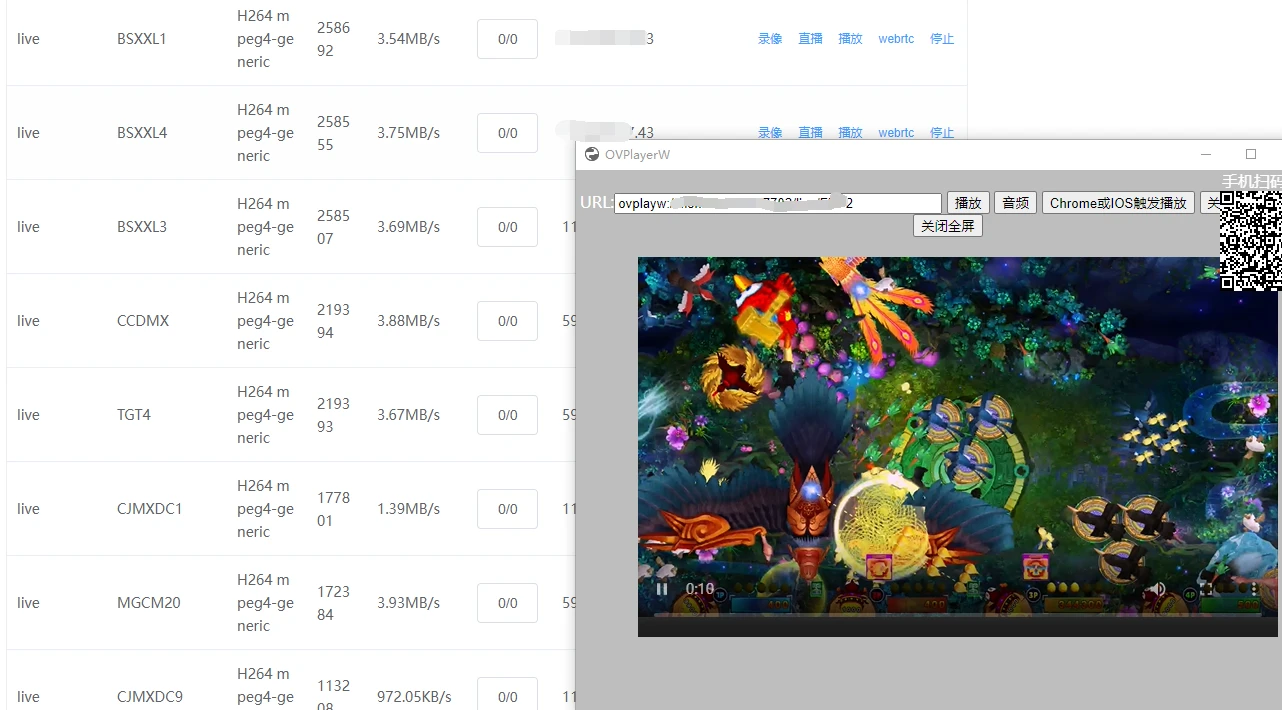Click the video progress bar

957,615
